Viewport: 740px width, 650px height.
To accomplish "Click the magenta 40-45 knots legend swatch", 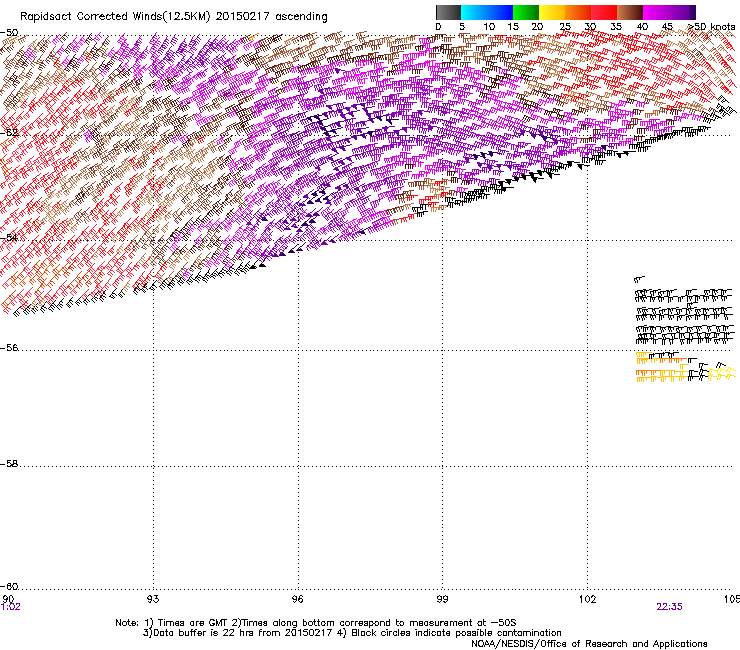I will [x=656, y=12].
